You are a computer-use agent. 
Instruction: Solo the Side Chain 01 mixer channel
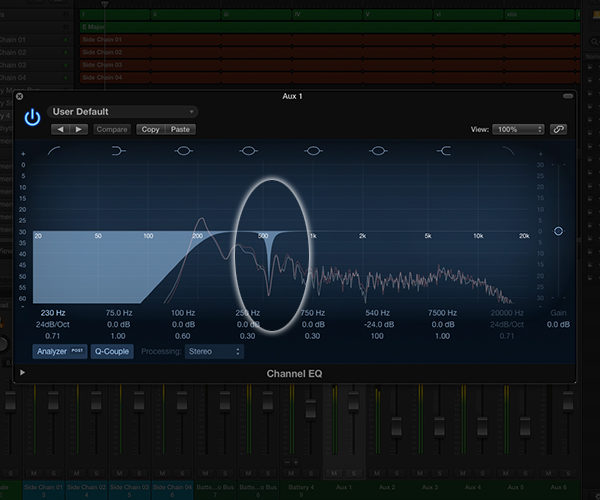(54, 474)
